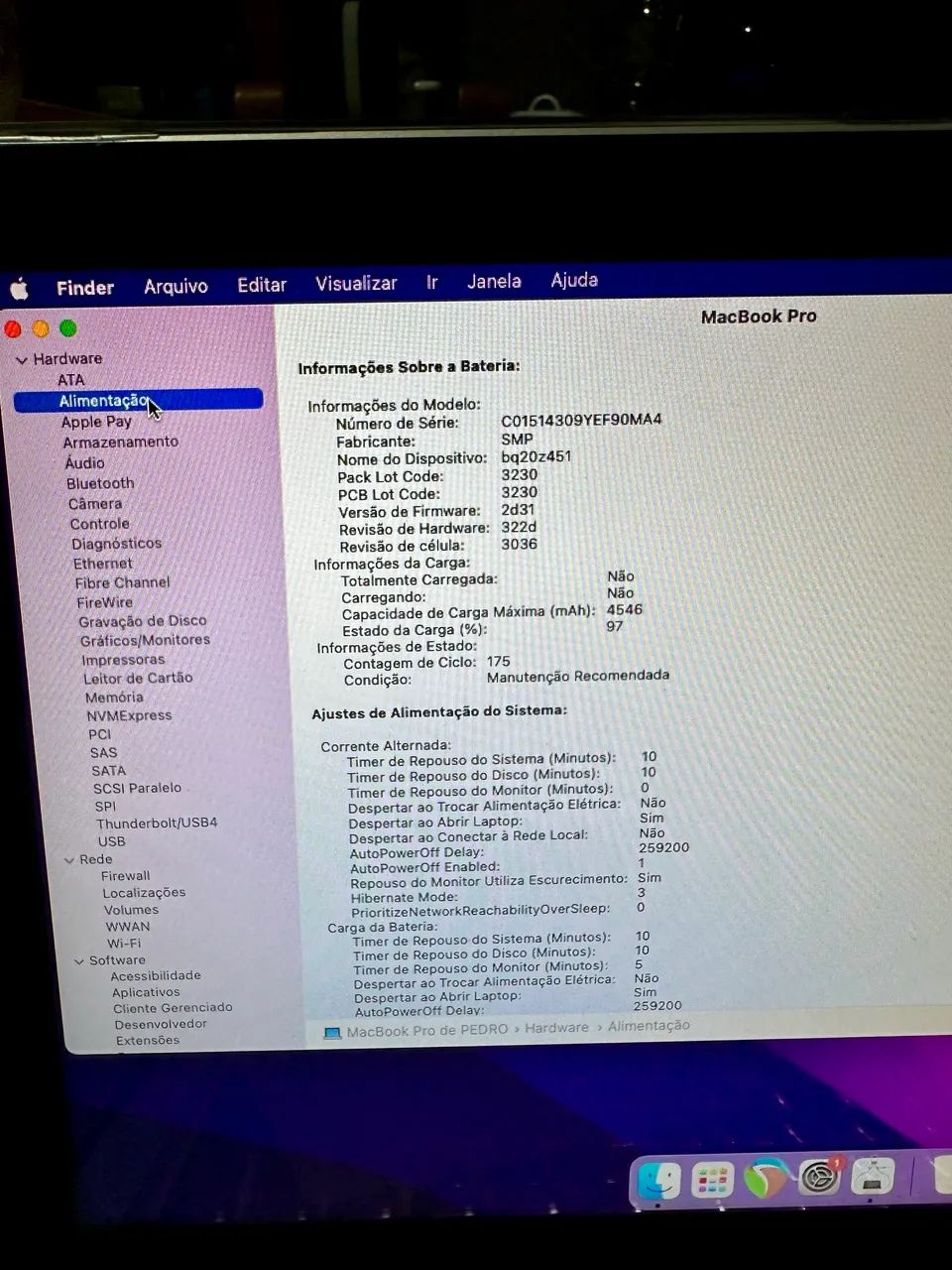Collapse the Rede tree group

68,858
